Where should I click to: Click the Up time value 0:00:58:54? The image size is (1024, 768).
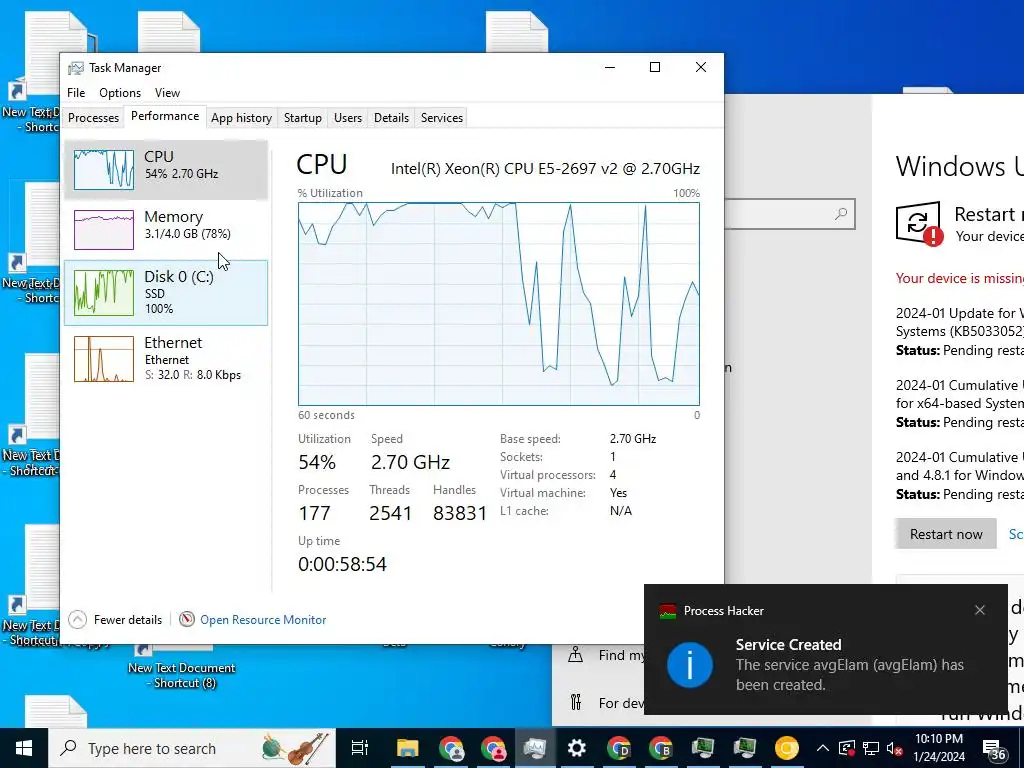(x=342, y=564)
